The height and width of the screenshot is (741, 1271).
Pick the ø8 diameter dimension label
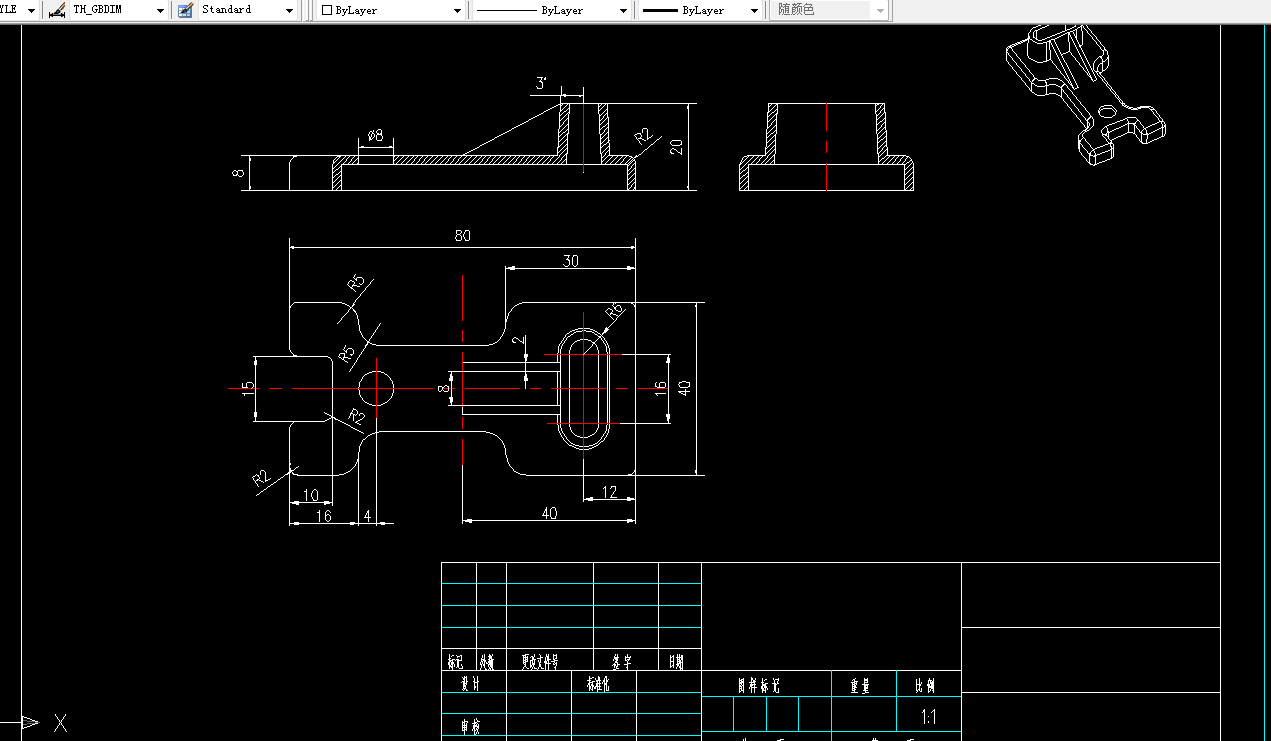tap(376, 135)
